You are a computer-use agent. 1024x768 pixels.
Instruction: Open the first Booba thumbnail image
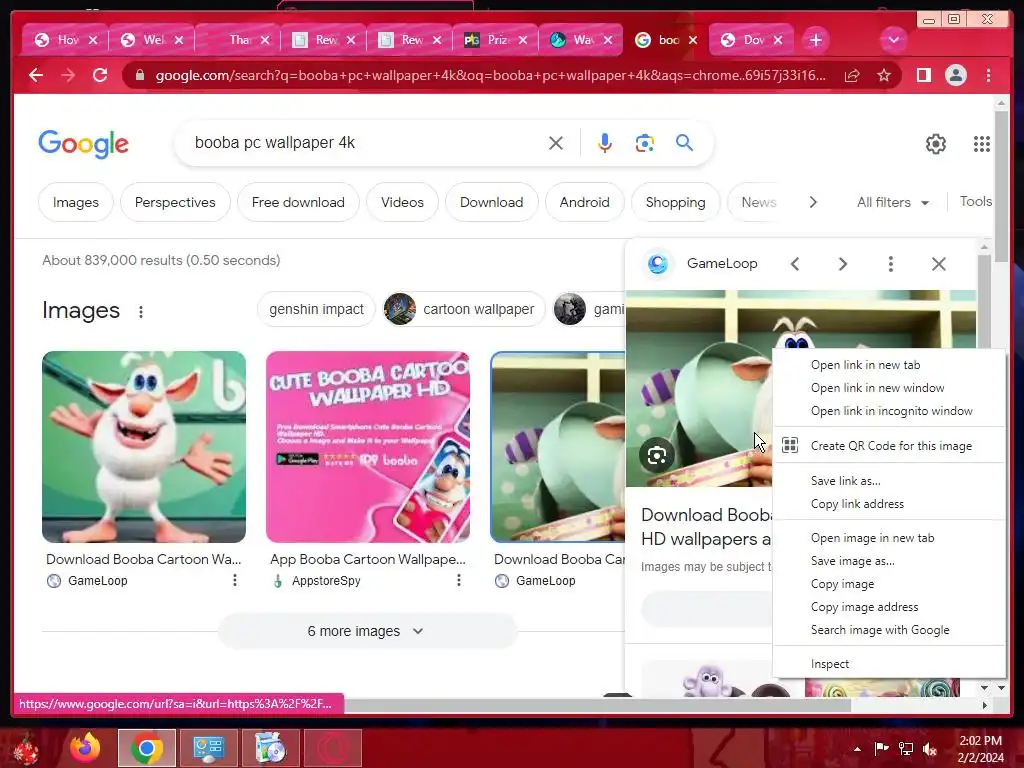point(144,447)
